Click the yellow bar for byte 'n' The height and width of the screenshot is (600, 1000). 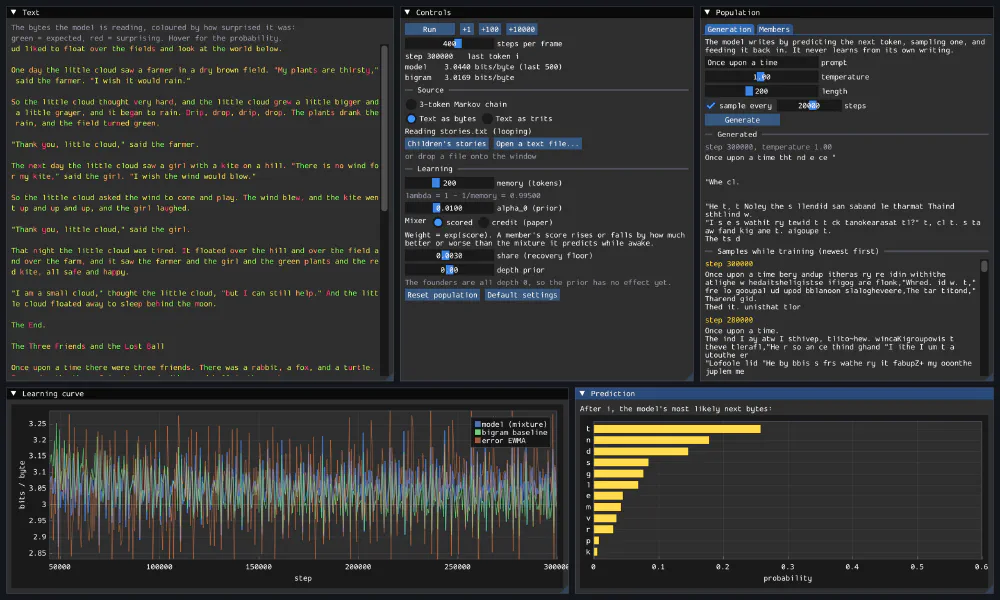tap(651, 440)
